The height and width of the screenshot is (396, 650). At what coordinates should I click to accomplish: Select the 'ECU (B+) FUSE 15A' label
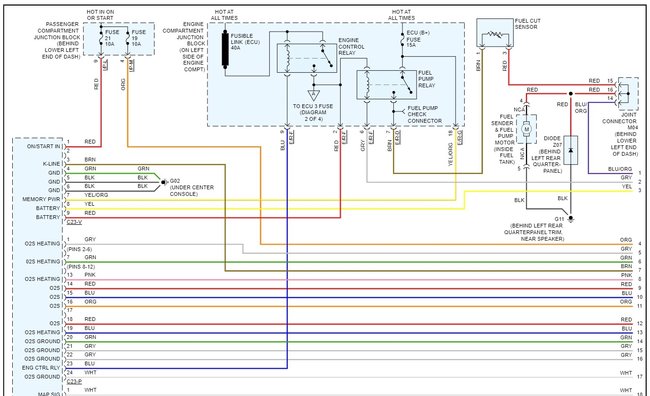click(418, 39)
